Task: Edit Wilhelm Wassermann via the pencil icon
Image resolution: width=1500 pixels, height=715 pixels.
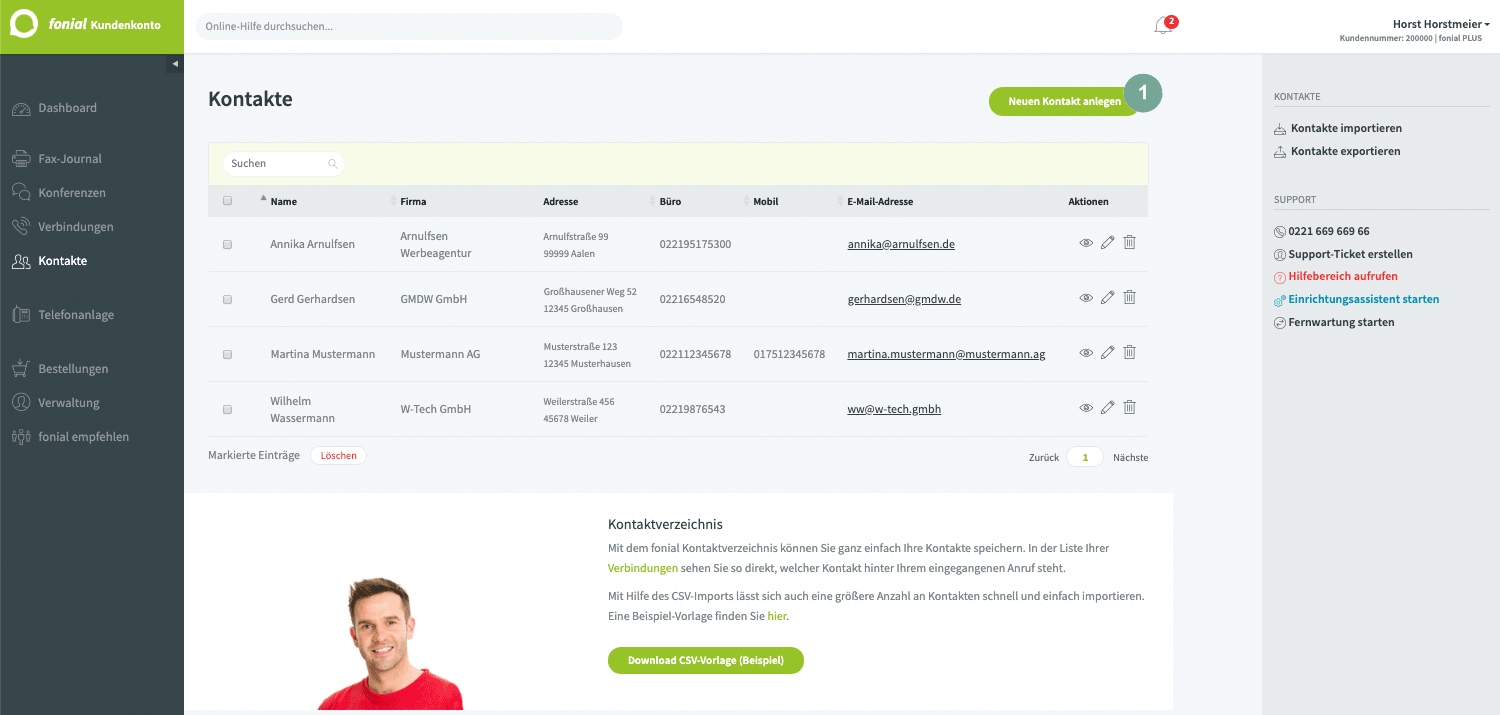Action: 1107,408
